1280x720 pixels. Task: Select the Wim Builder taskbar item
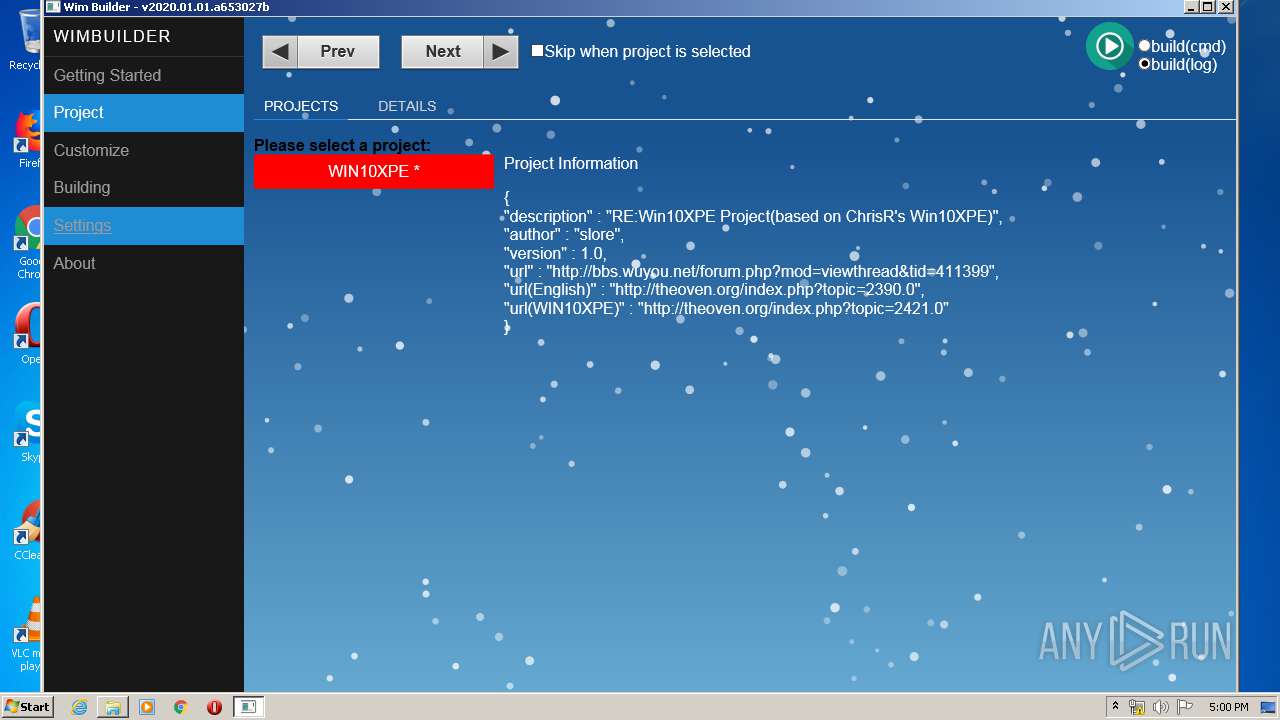(x=248, y=707)
